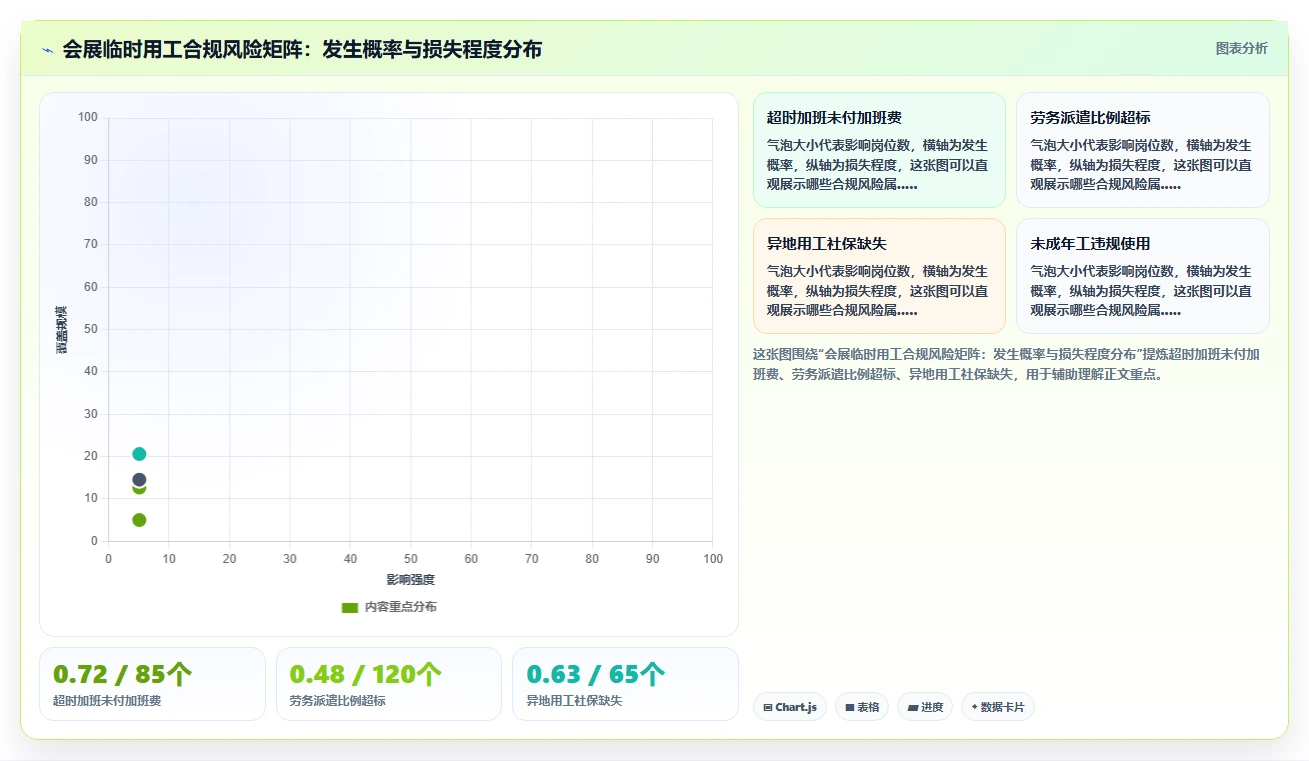Click the icon inside the 表格 tag
Screen dimensions: 1309x761
pyautogui.click(x=849, y=707)
